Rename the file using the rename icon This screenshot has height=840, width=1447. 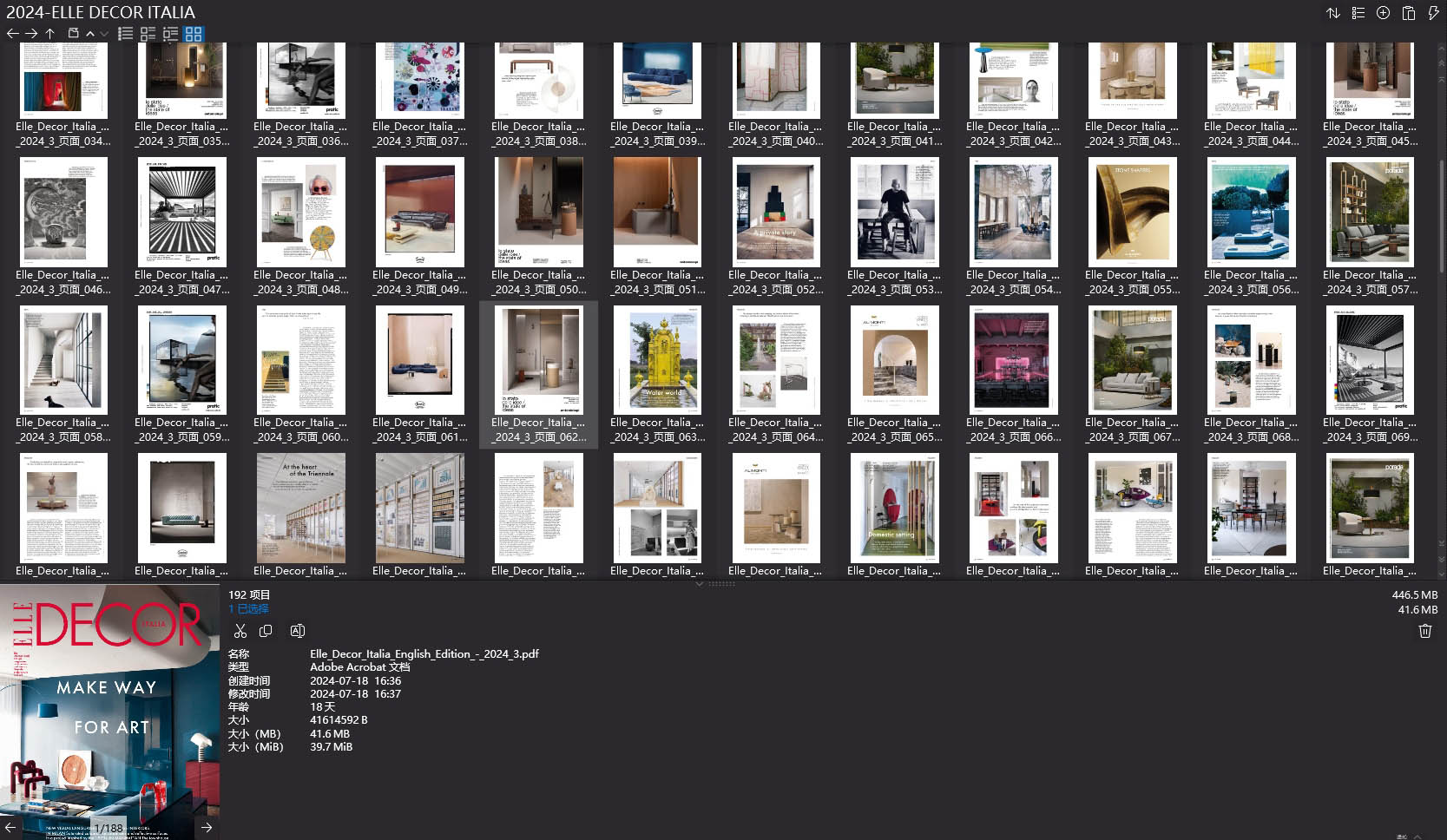tap(298, 631)
